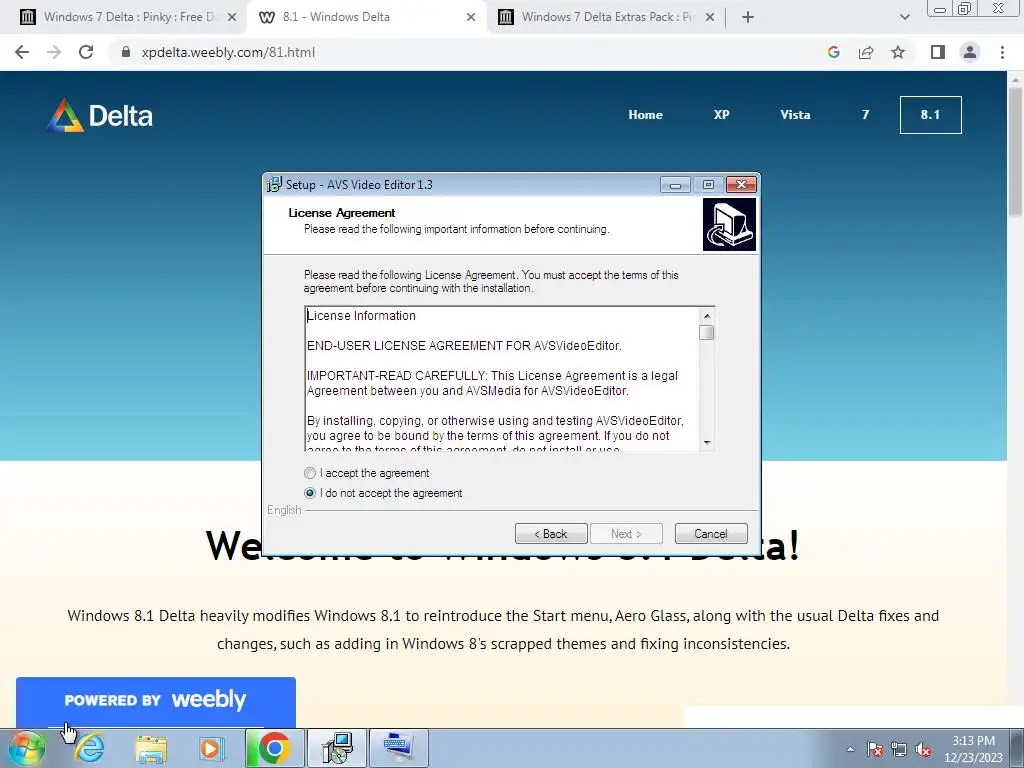Click the lock icon in address bar
This screenshot has width=1024, height=768.
(x=126, y=52)
